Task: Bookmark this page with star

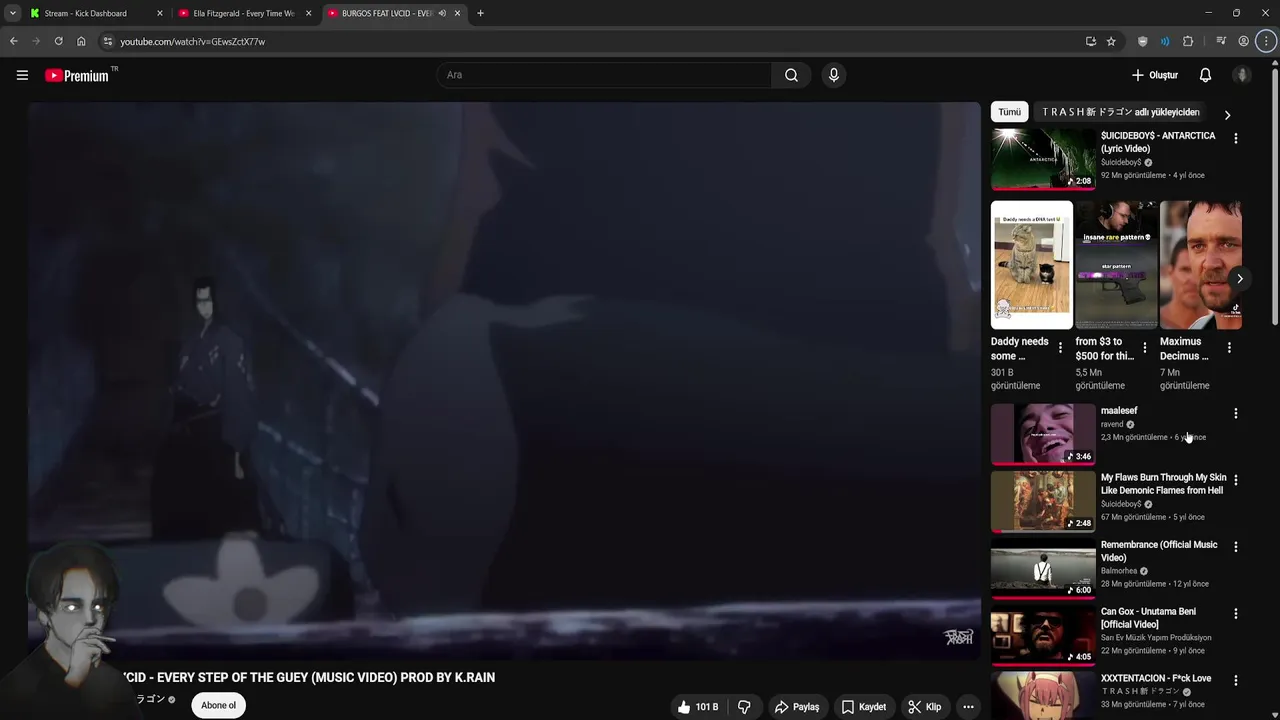Action: pos(1111,41)
